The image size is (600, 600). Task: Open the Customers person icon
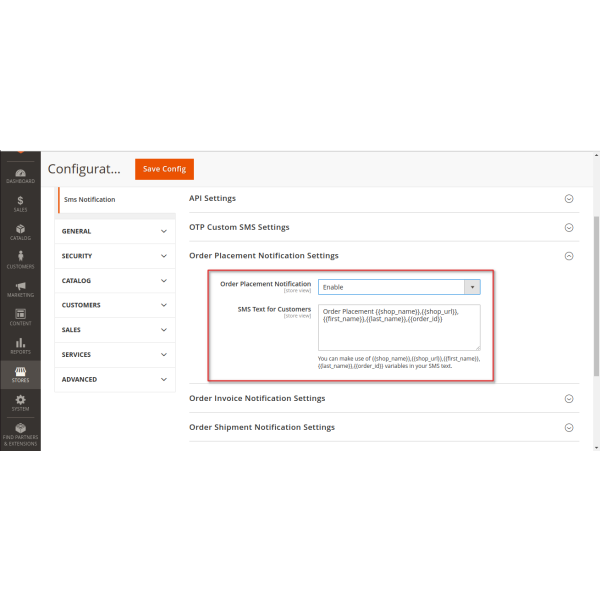point(20,259)
